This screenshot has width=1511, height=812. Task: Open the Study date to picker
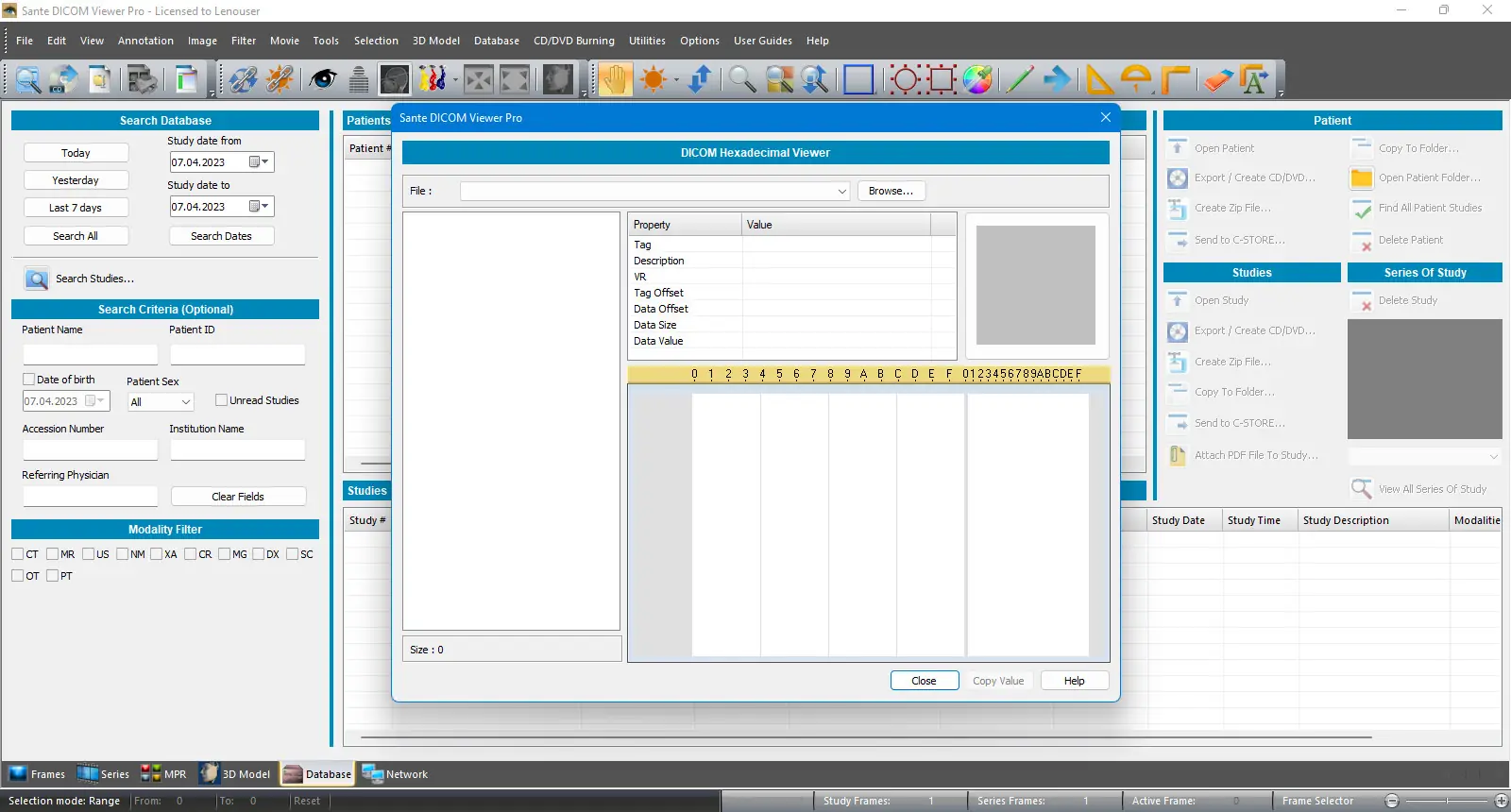(260, 207)
